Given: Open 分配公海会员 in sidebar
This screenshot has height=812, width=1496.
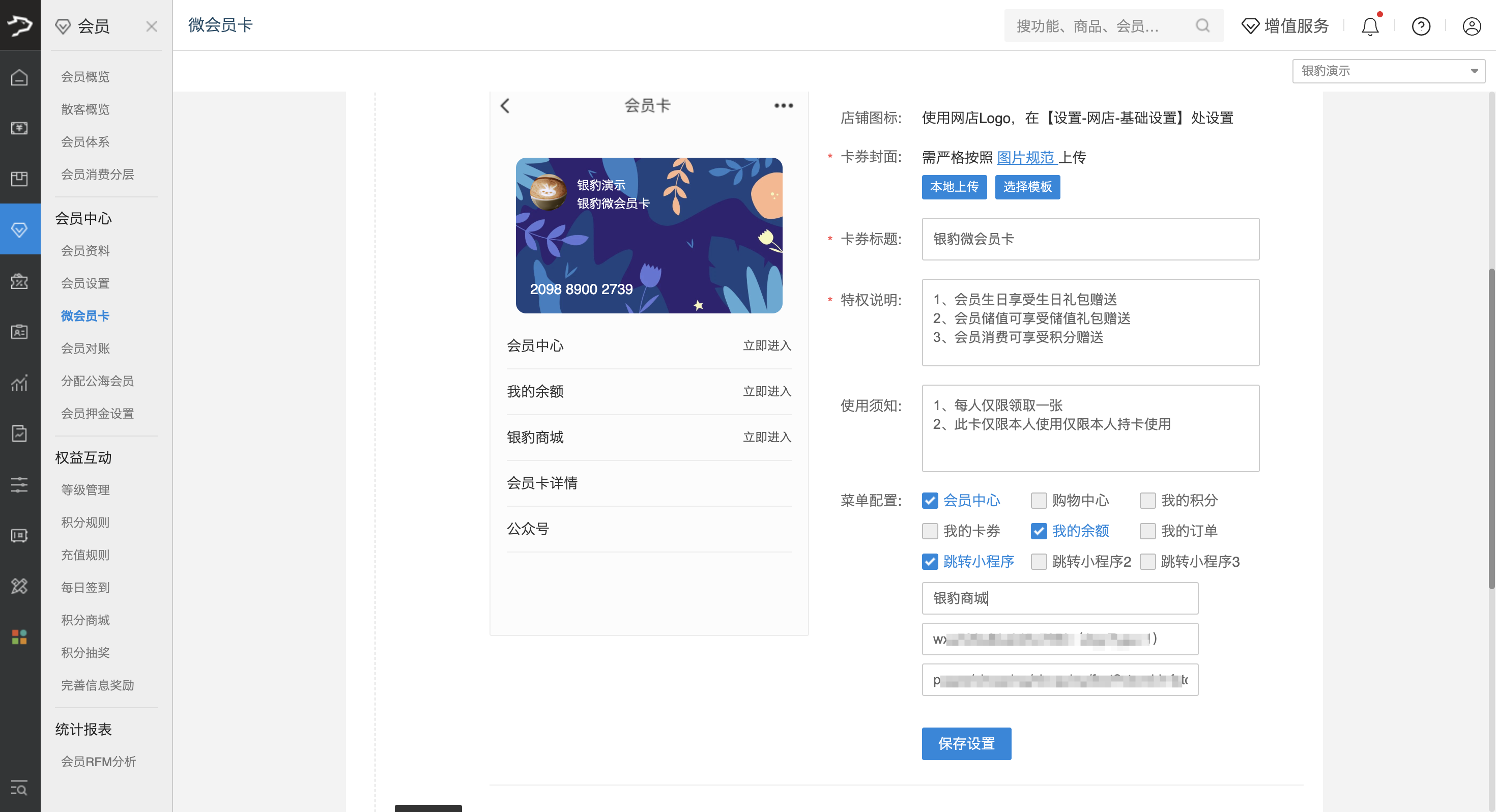Looking at the screenshot, I should point(98,381).
